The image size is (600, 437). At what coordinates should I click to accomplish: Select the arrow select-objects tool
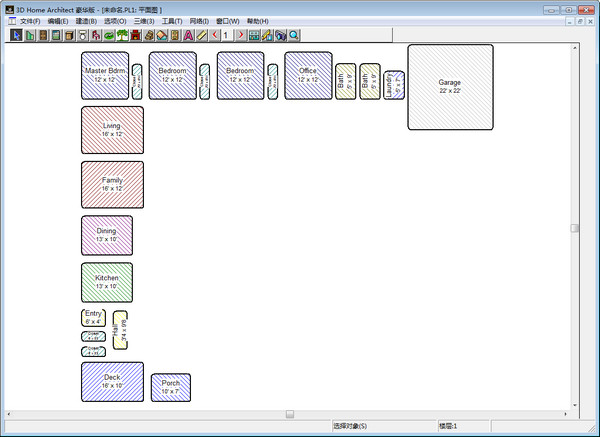pos(16,35)
